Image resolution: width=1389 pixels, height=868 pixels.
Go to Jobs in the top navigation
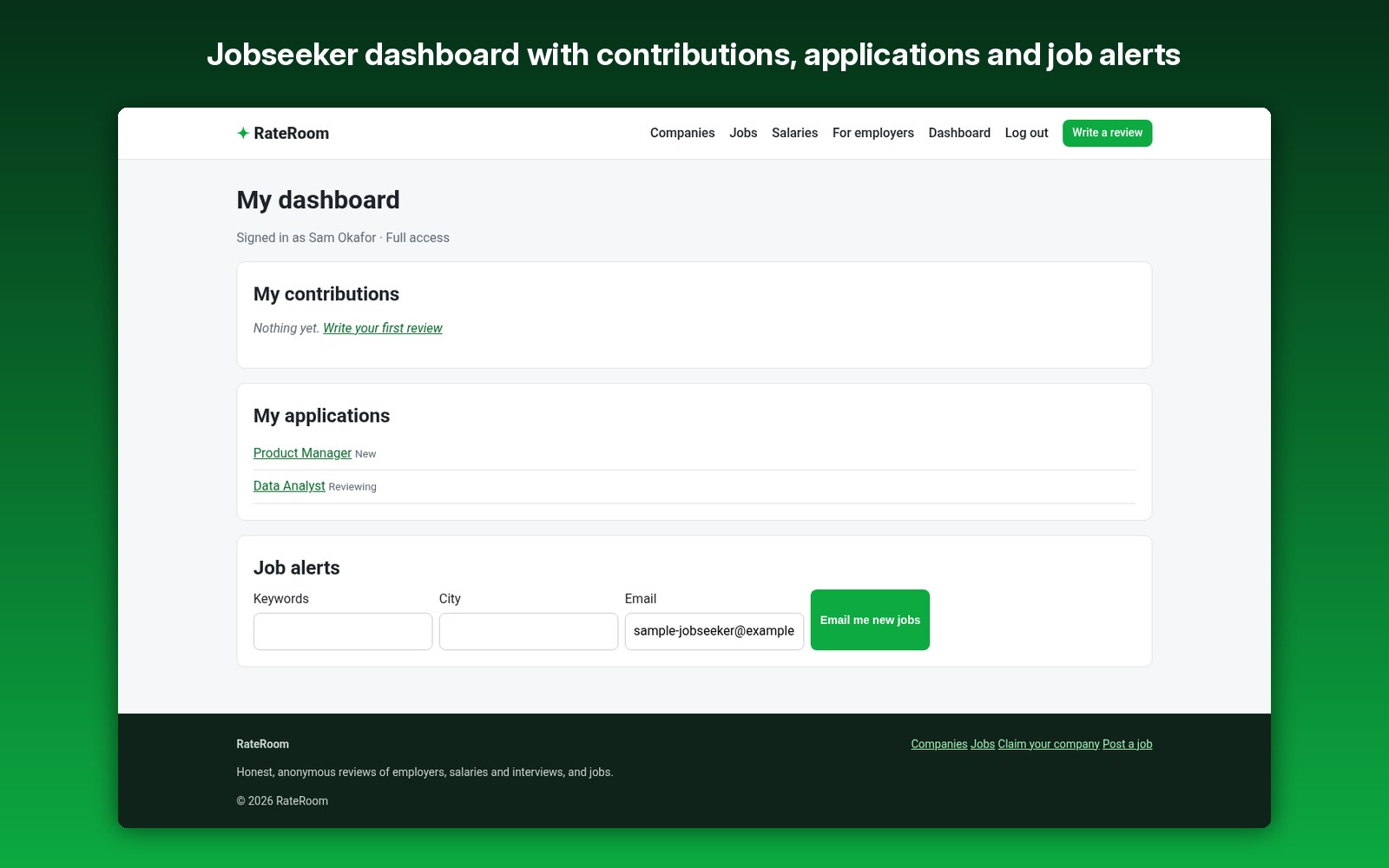tap(743, 133)
